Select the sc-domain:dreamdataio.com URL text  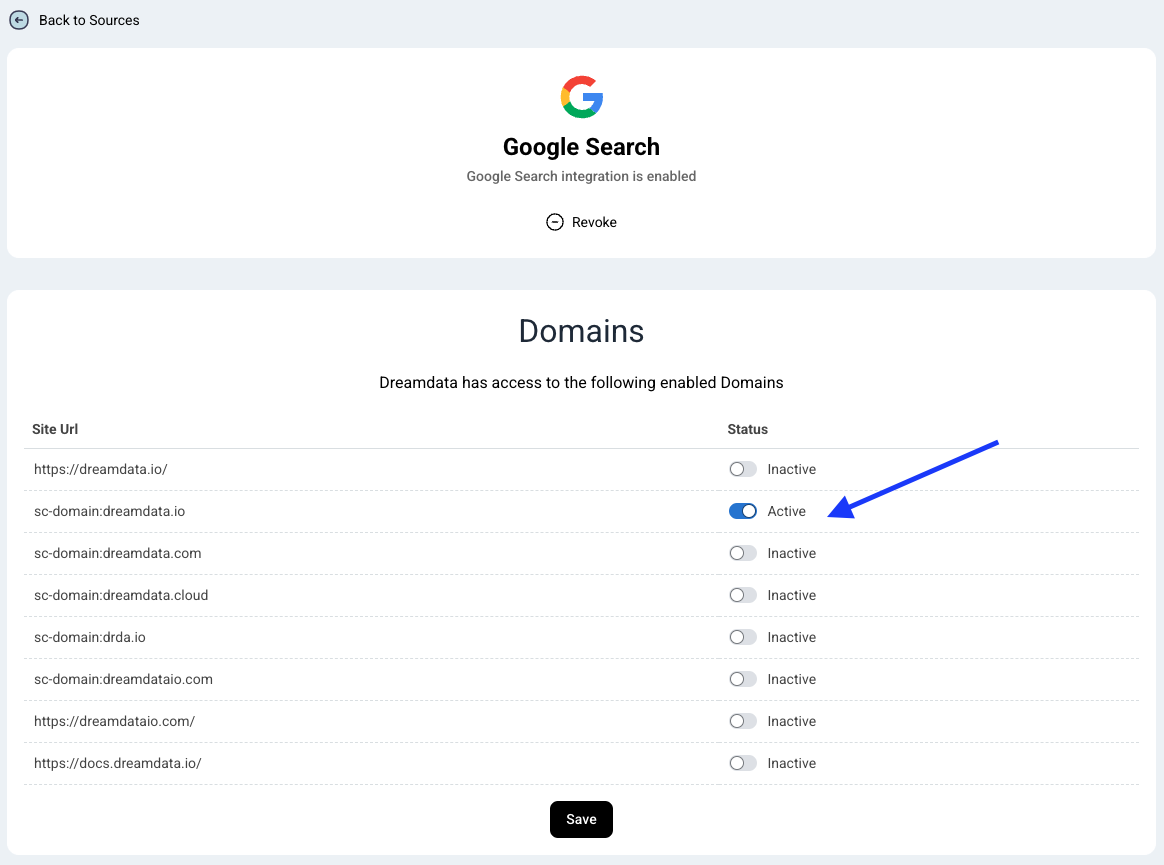coord(123,679)
